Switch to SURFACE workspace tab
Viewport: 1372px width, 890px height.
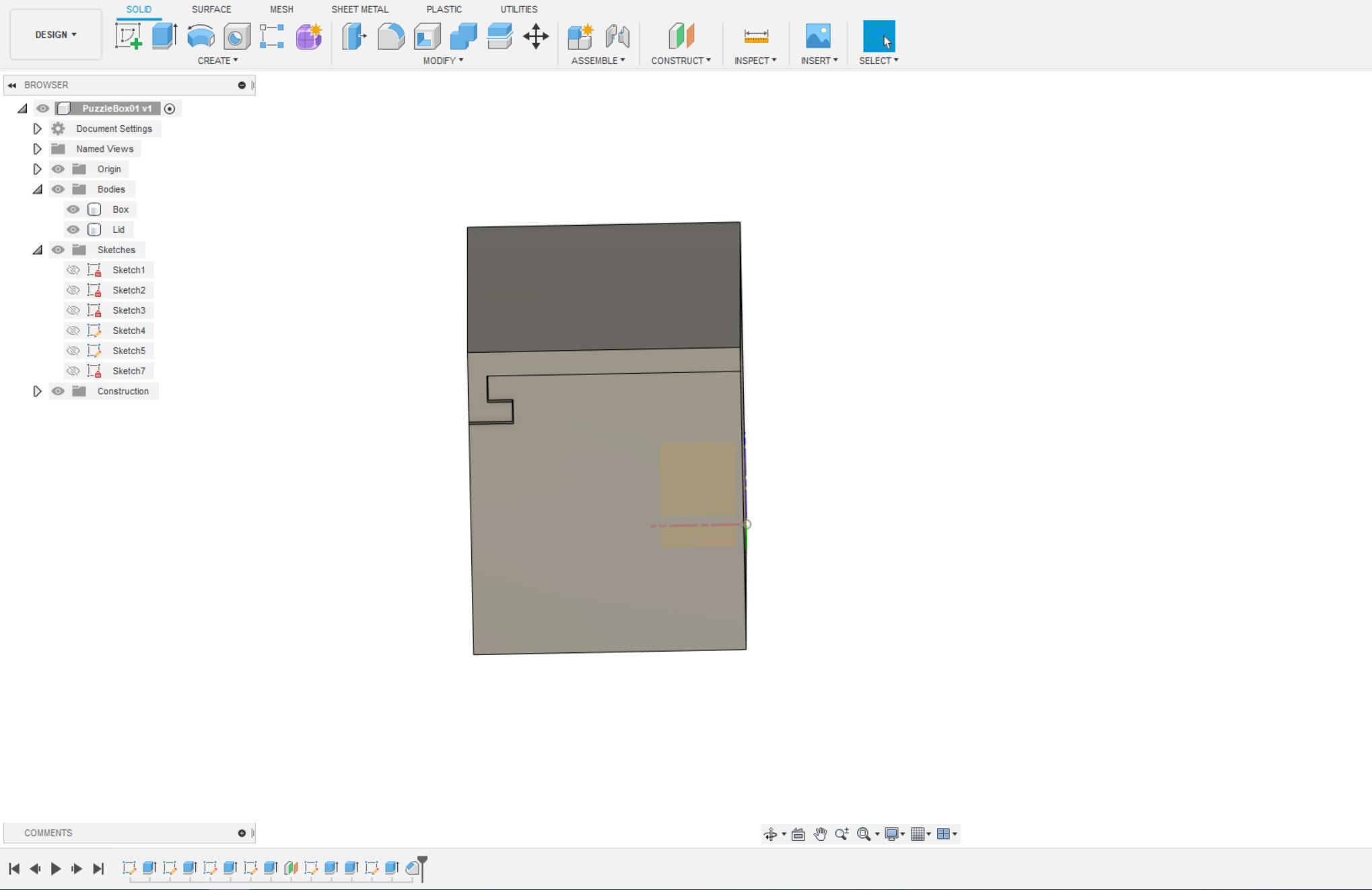pyautogui.click(x=211, y=9)
